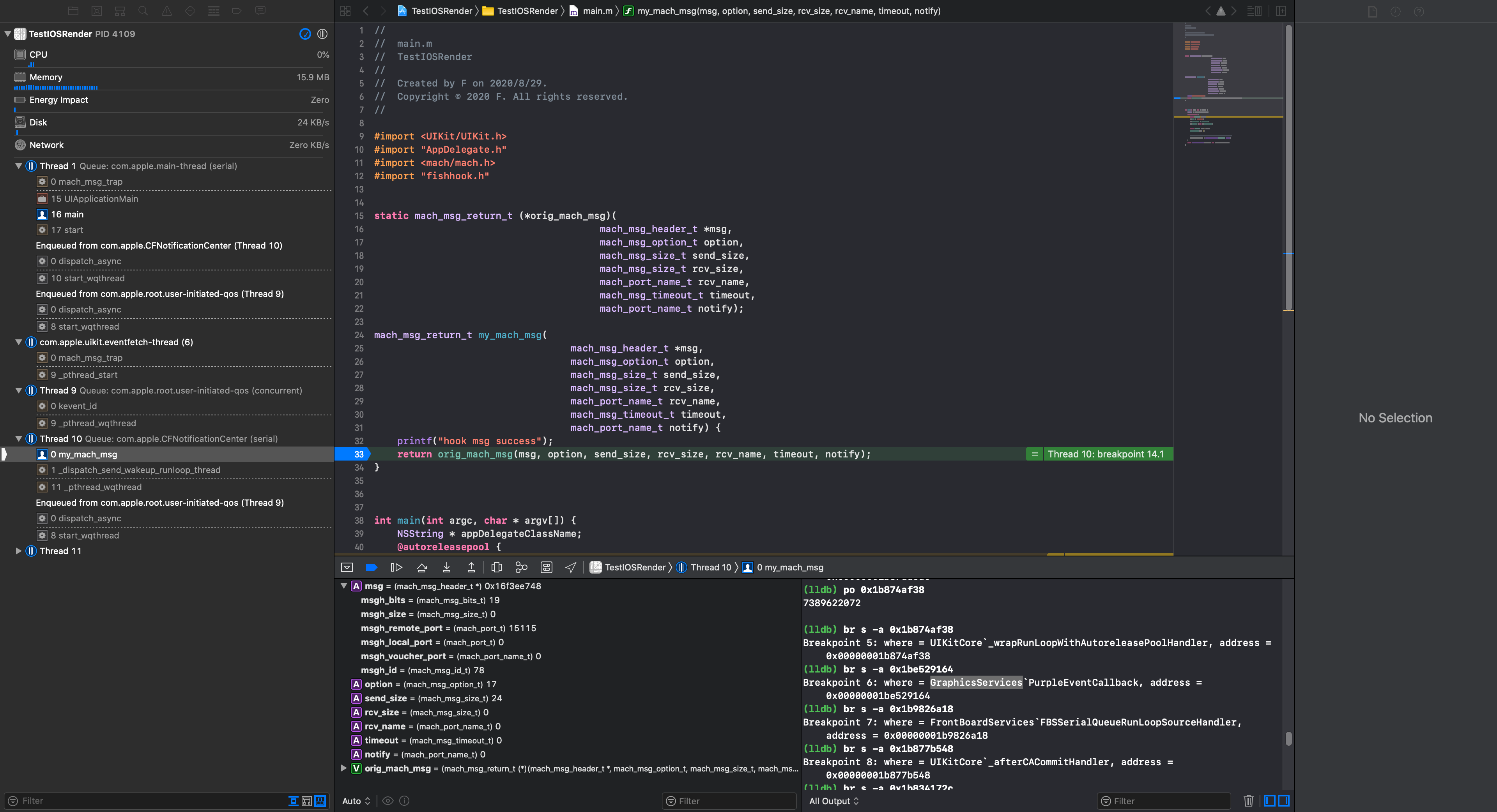The image size is (1497, 812).
Task: Collapse the msg variable
Action: pos(343,586)
